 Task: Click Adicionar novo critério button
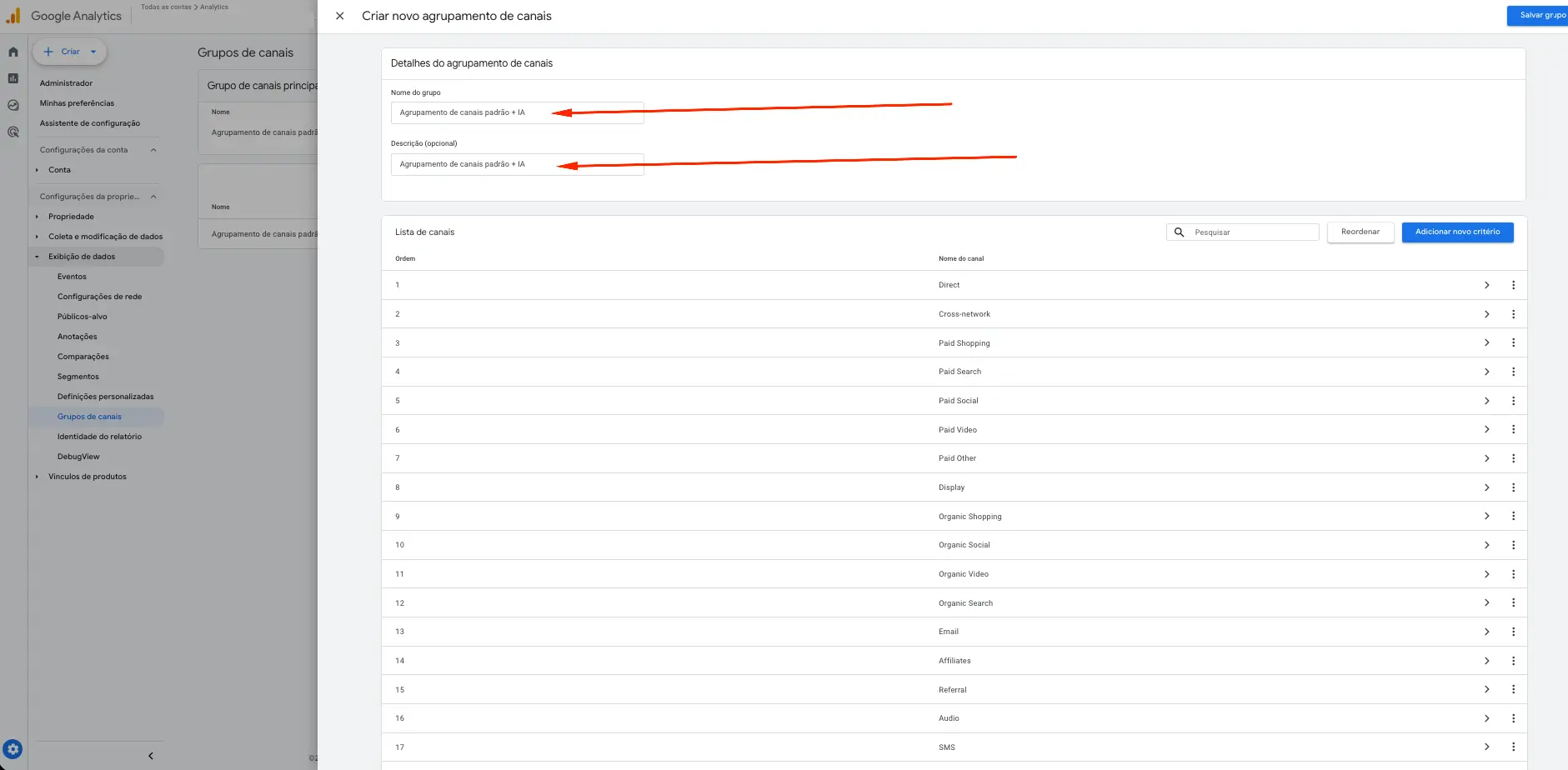tap(1457, 232)
